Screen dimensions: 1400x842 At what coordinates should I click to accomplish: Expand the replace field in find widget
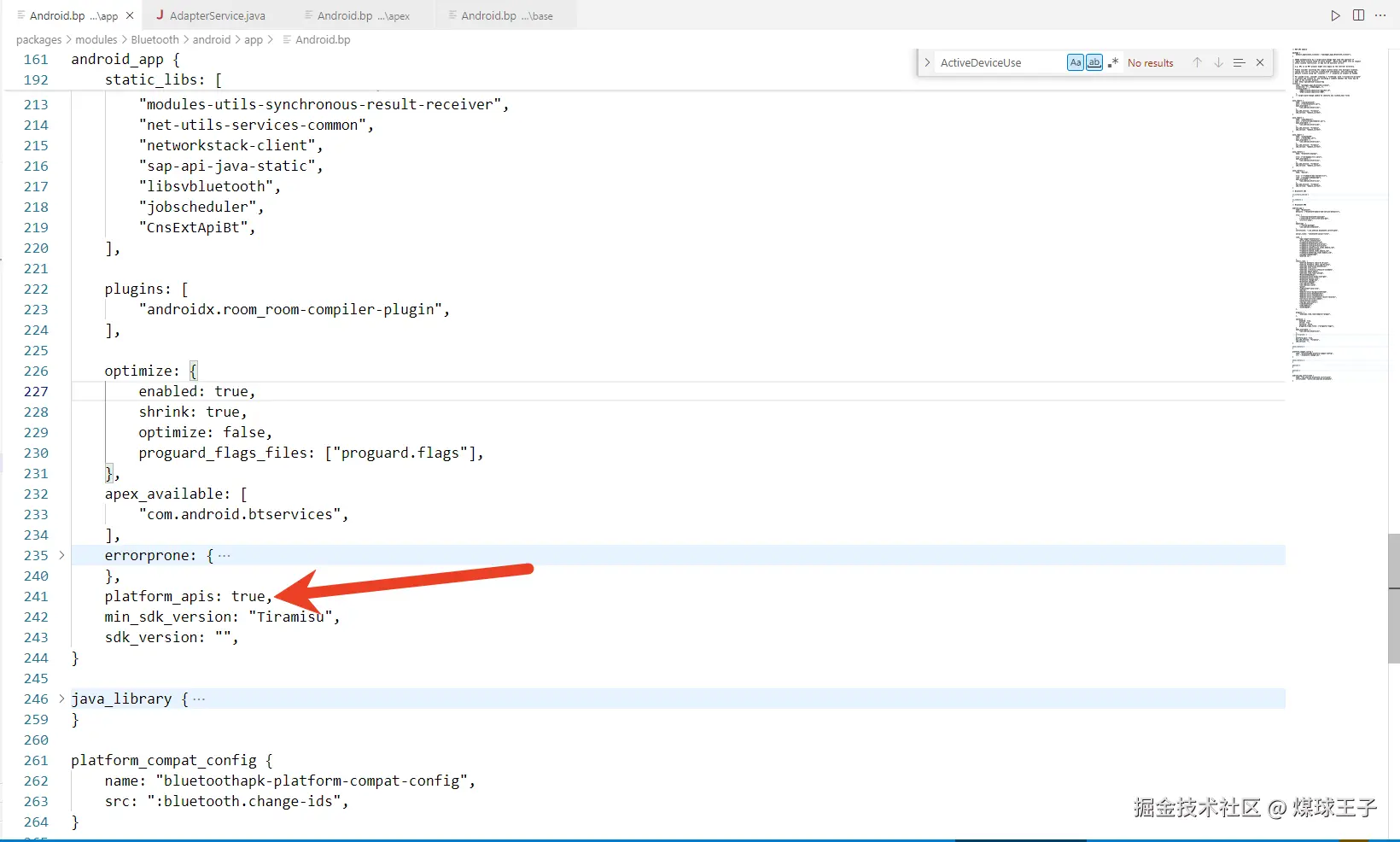[927, 62]
